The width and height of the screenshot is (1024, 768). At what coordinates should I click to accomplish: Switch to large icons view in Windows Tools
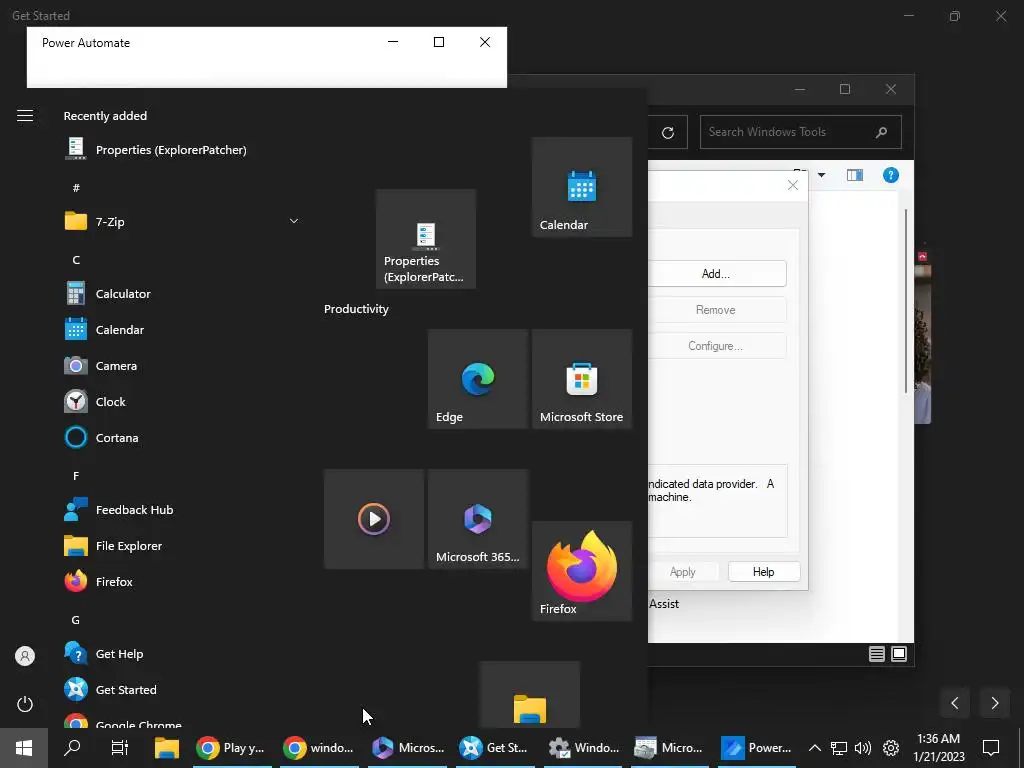pos(899,654)
